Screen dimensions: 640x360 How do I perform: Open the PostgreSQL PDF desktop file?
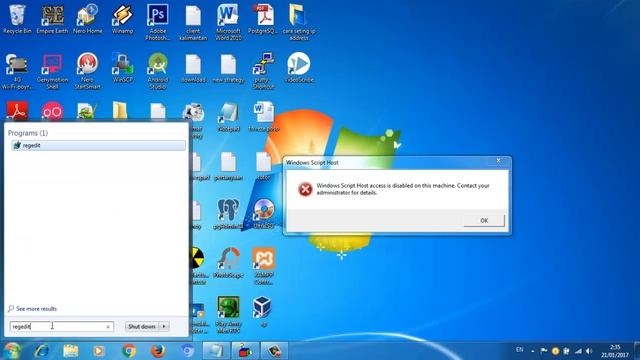263,19
